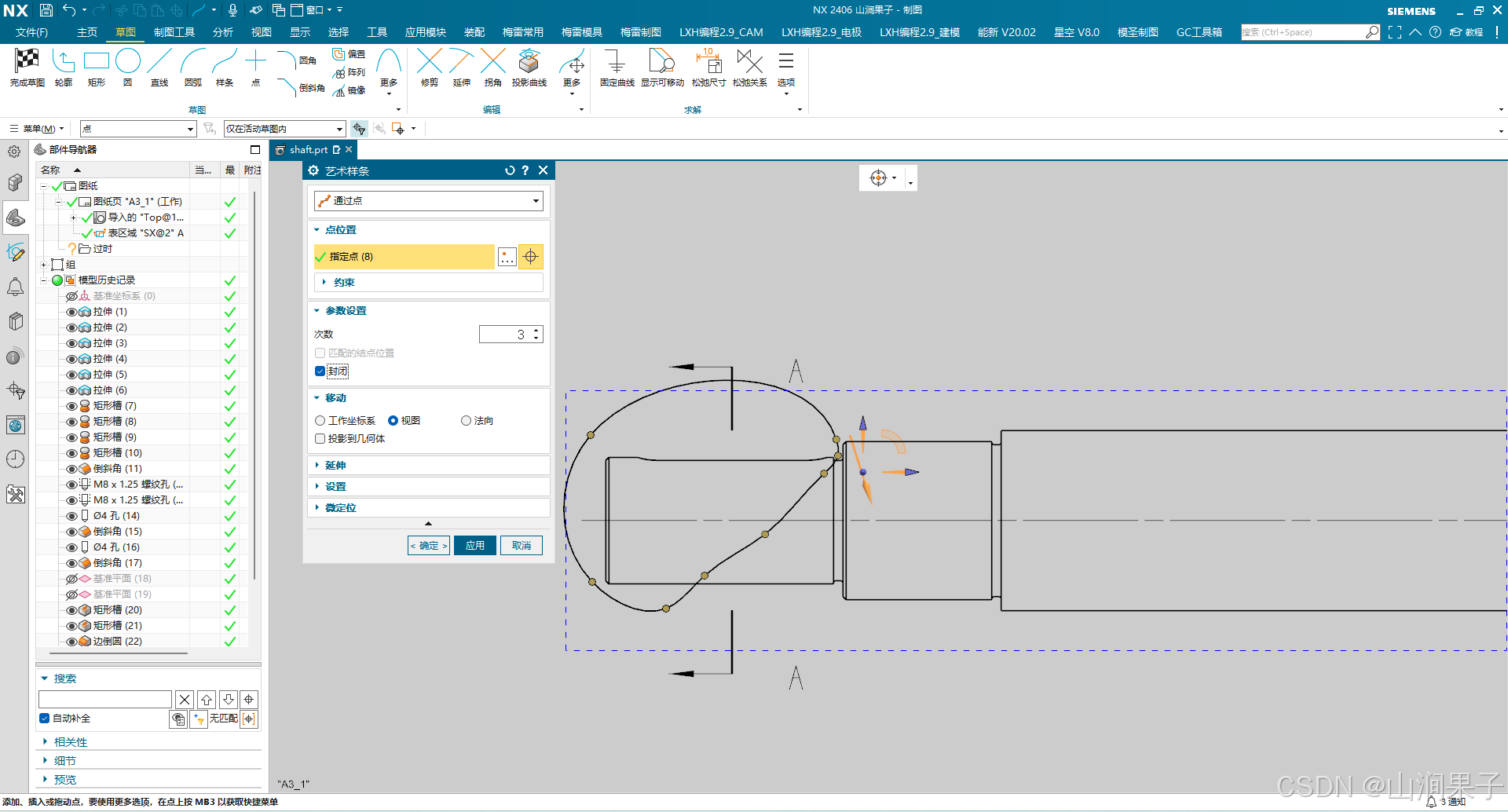Screen dimensions: 1508x812
Task: Reset the Studio Spline dialog
Action: point(510,170)
